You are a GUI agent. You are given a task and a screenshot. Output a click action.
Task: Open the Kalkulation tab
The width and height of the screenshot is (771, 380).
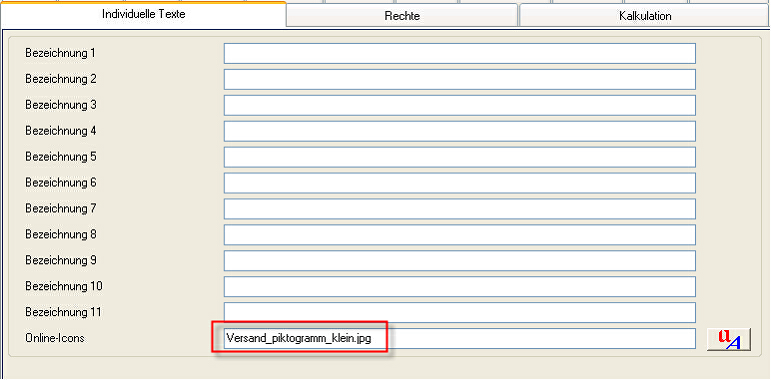[645, 16]
